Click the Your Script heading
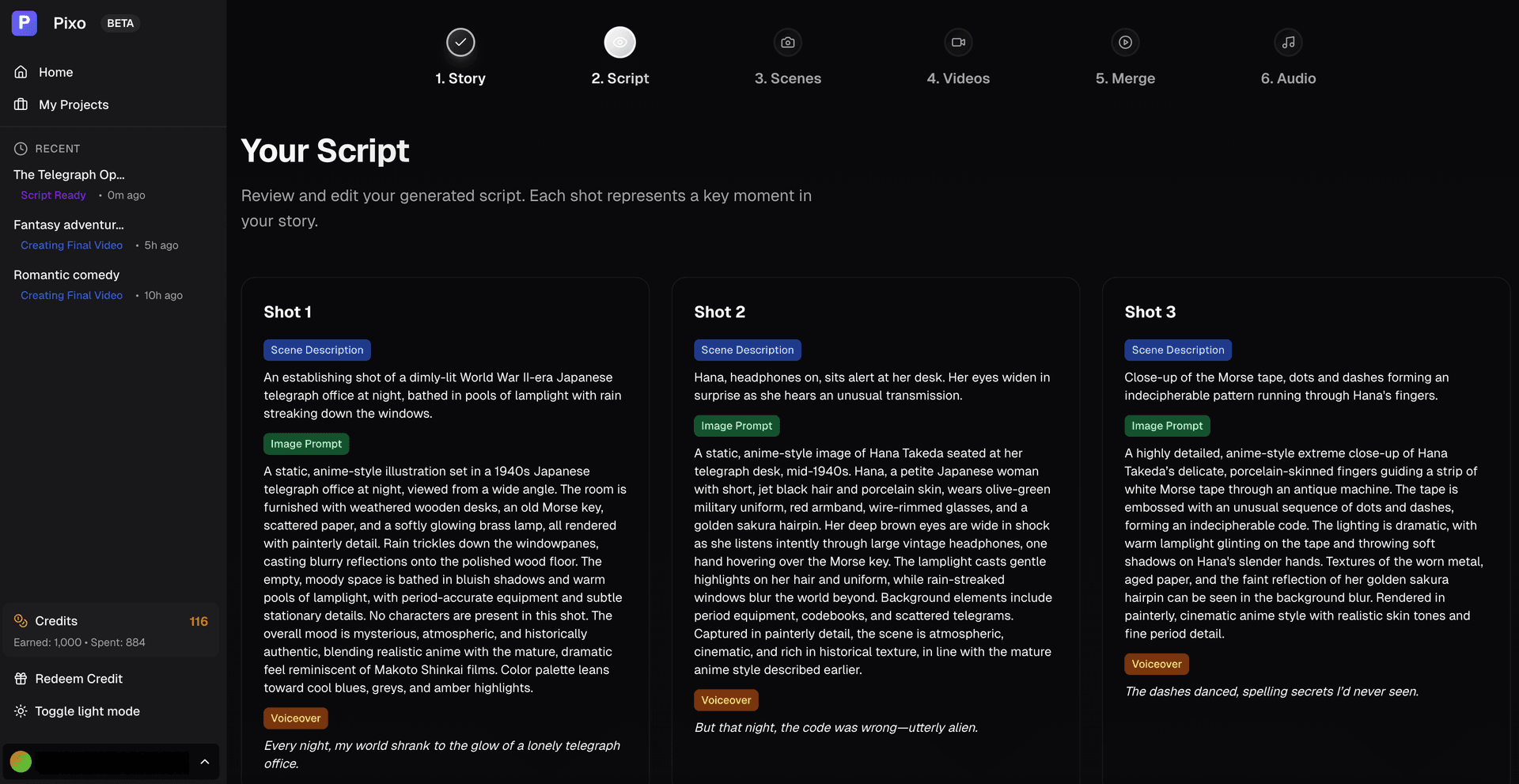The image size is (1519, 784). tap(325, 150)
